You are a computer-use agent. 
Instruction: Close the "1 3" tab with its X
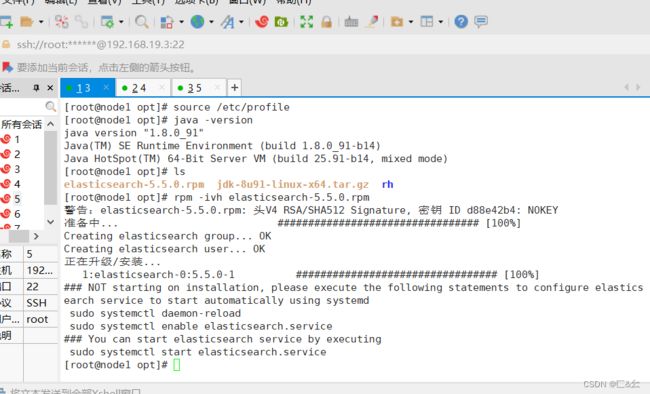pos(106,87)
